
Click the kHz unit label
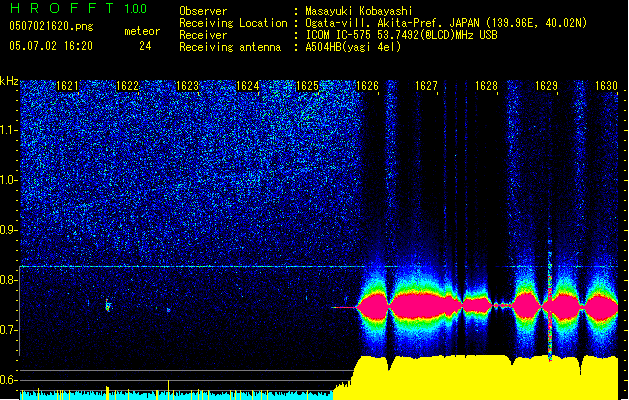click(9, 81)
